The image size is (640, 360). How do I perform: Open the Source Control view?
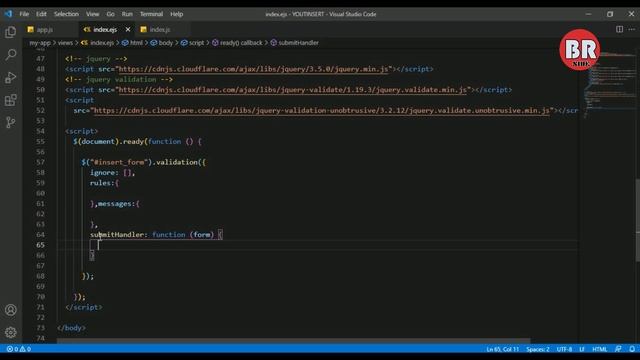[11, 122]
